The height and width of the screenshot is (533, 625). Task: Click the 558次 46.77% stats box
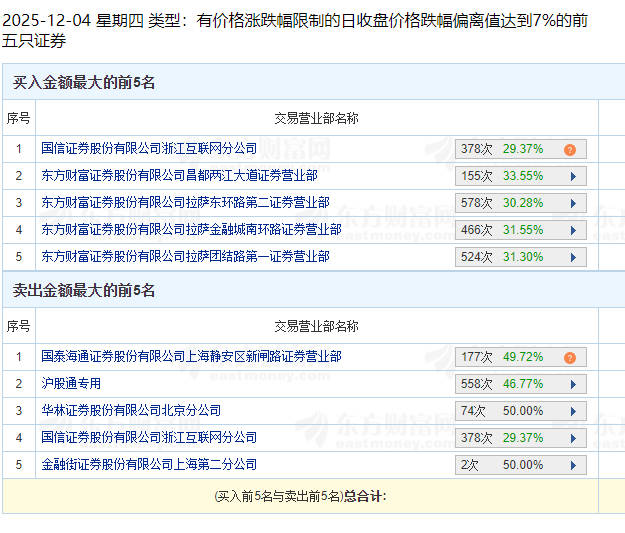click(521, 384)
